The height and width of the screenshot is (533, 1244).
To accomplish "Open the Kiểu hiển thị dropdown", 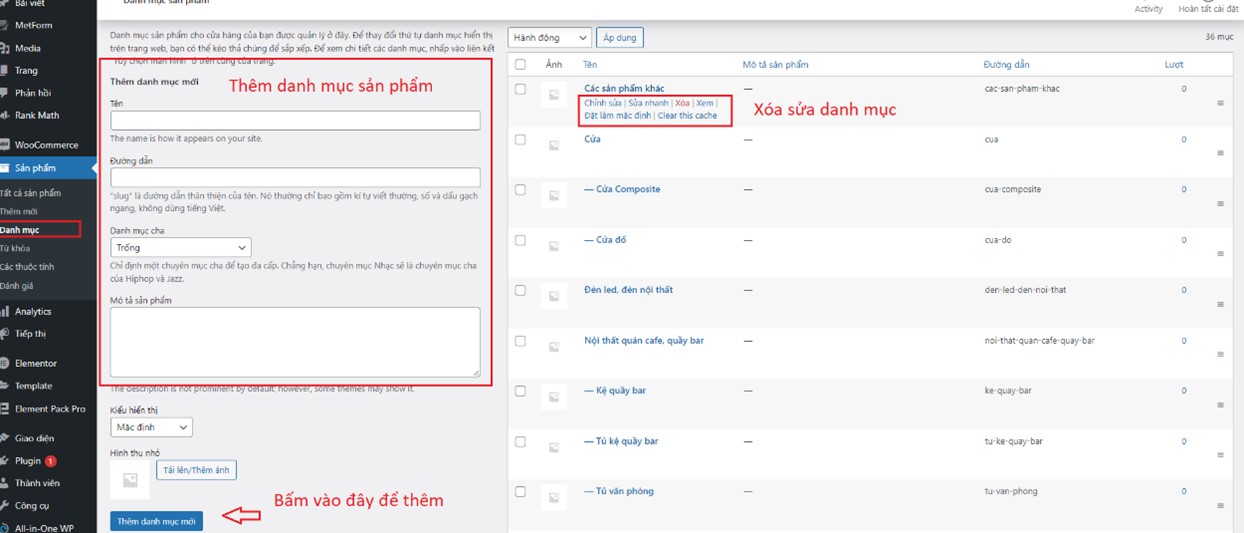I will pyautogui.click(x=151, y=427).
